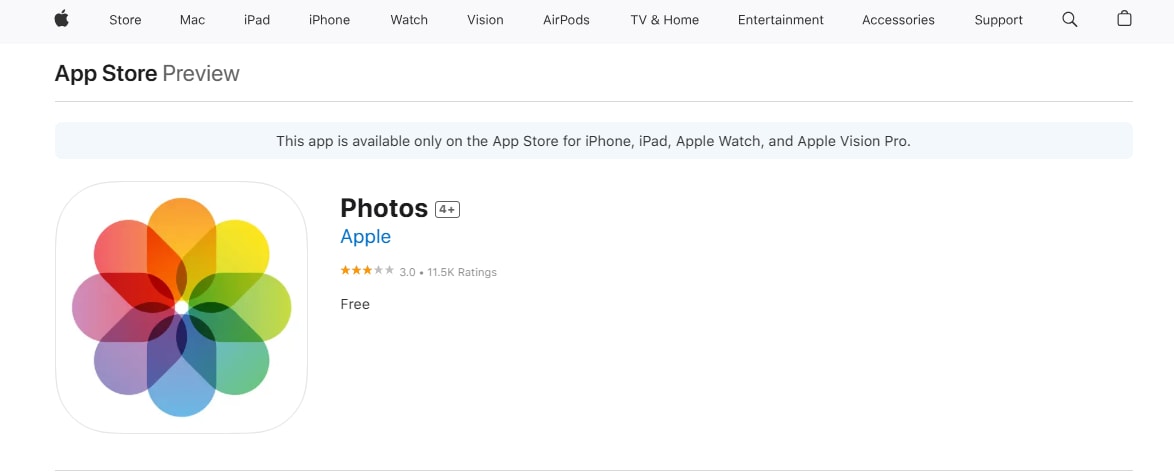The image size is (1174, 472).
Task: Click the Apple developer link
Action: pyautogui.click(x=365, y=237)
